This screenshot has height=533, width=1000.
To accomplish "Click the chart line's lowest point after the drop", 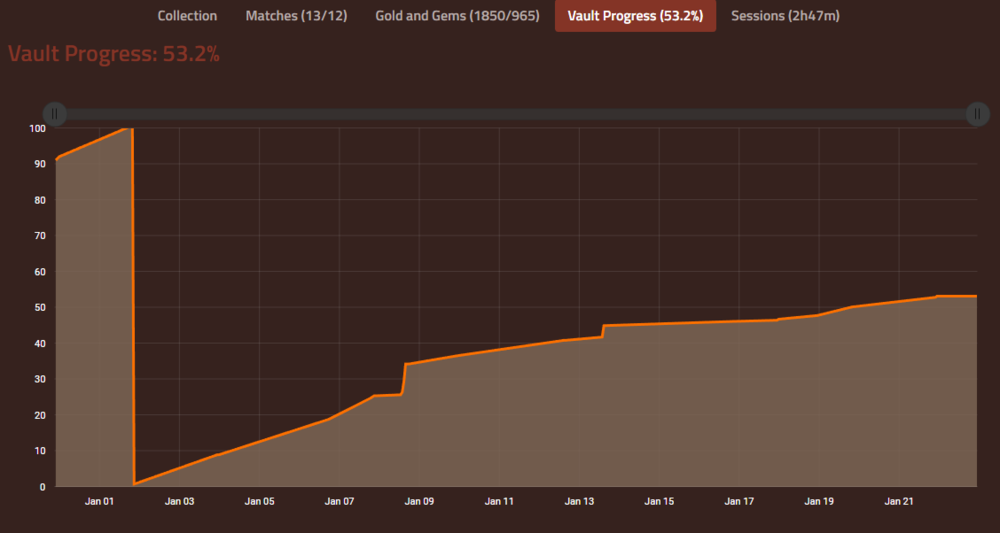I will point(134,484).
